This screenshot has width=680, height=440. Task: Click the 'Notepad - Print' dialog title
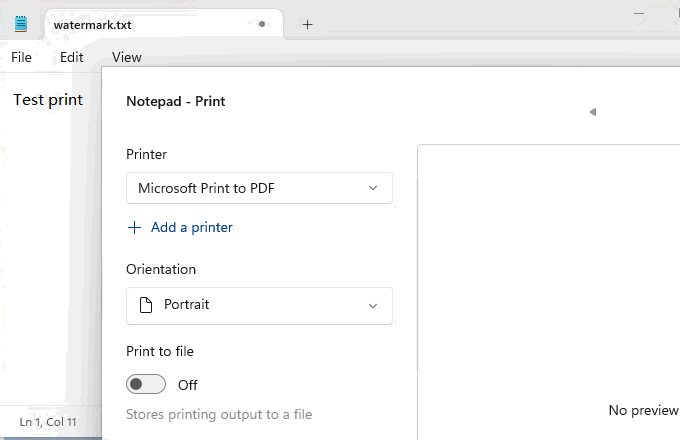(176, 101)
